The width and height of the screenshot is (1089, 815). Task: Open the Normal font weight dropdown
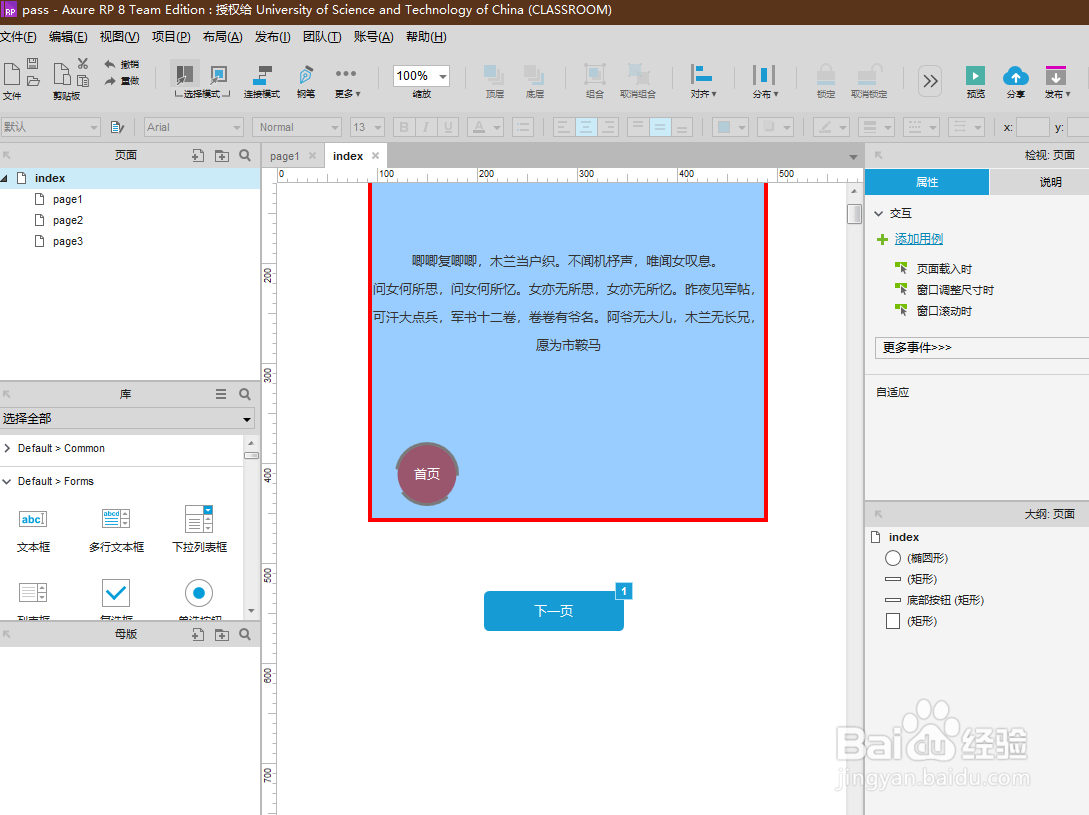[x=297, y=127]
